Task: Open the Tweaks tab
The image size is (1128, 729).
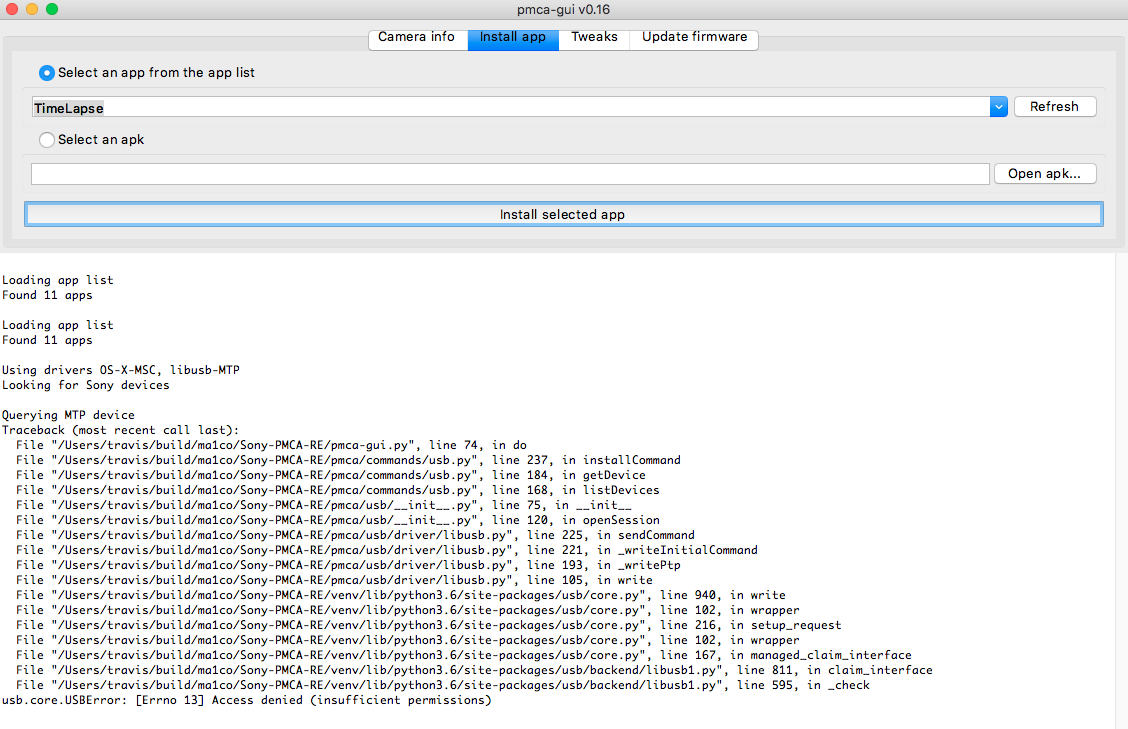Action: point(594,37)
